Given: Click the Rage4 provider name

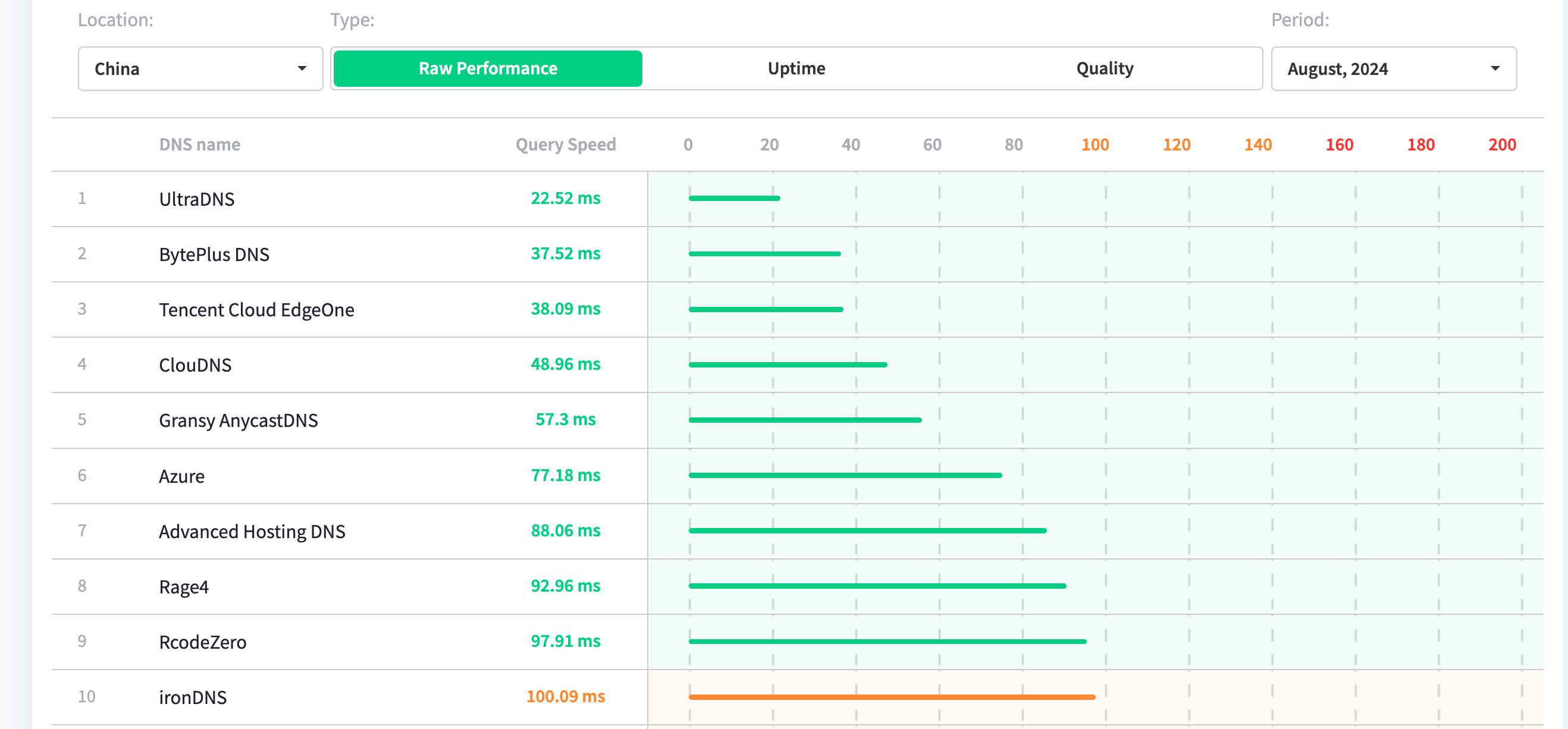Looking at the screenshot, I should pos(183,587).
